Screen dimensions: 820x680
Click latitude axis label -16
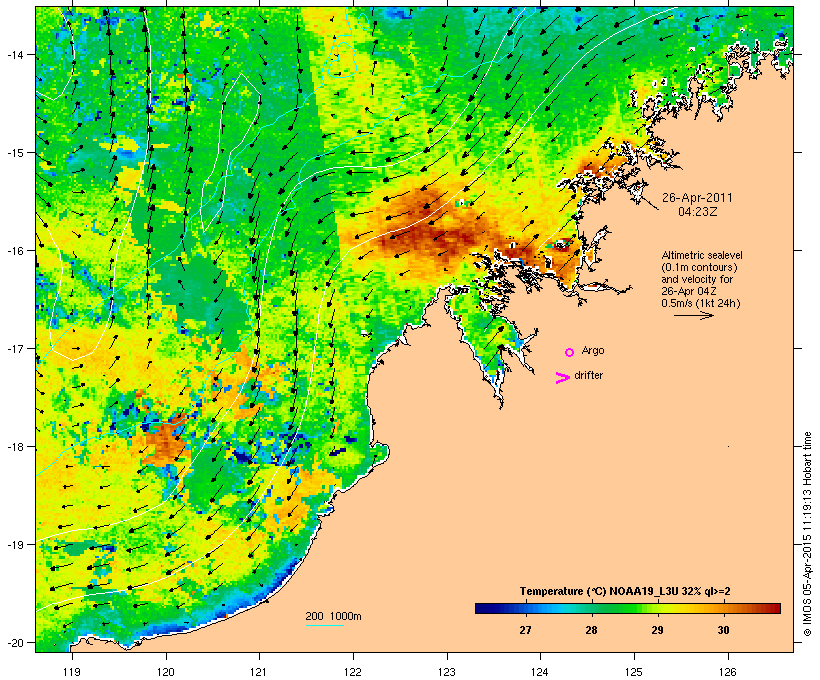(14, 251)
